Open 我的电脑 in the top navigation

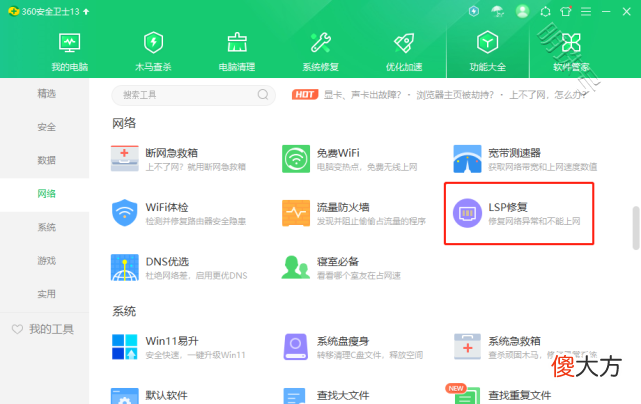(x=69, y=52)
